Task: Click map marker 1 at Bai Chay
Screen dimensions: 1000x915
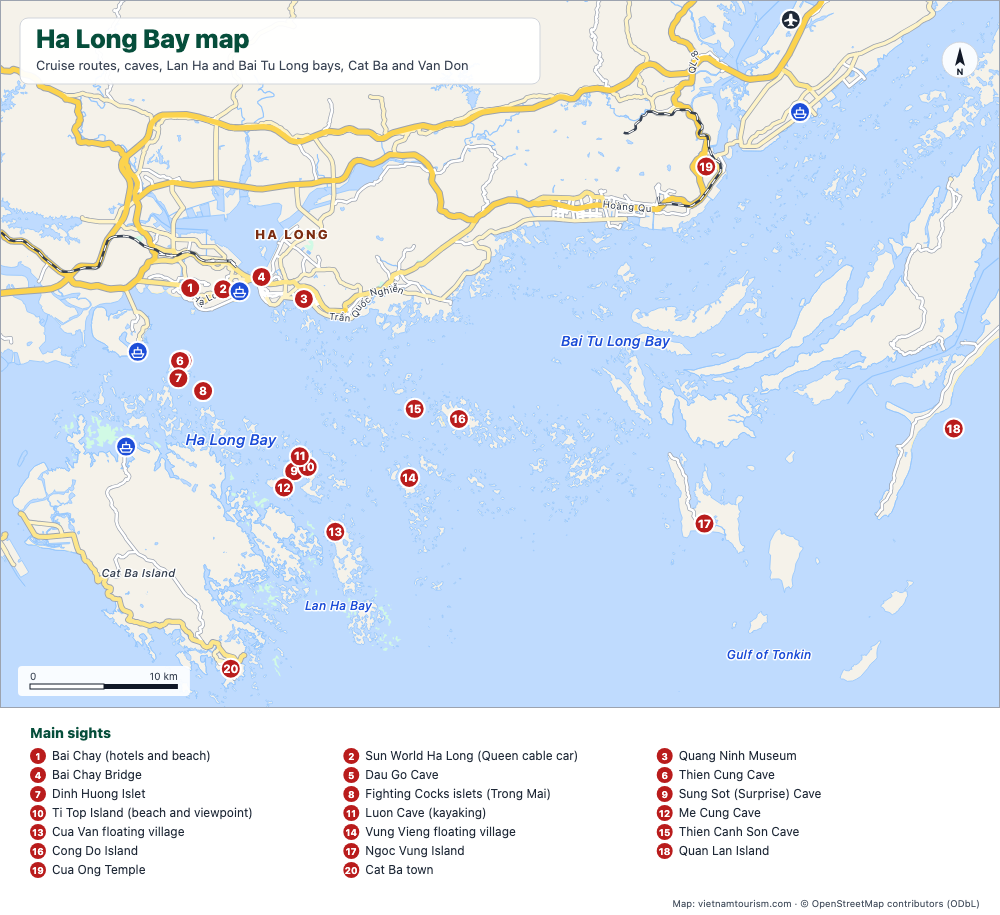Action: [x=189, y=288]
